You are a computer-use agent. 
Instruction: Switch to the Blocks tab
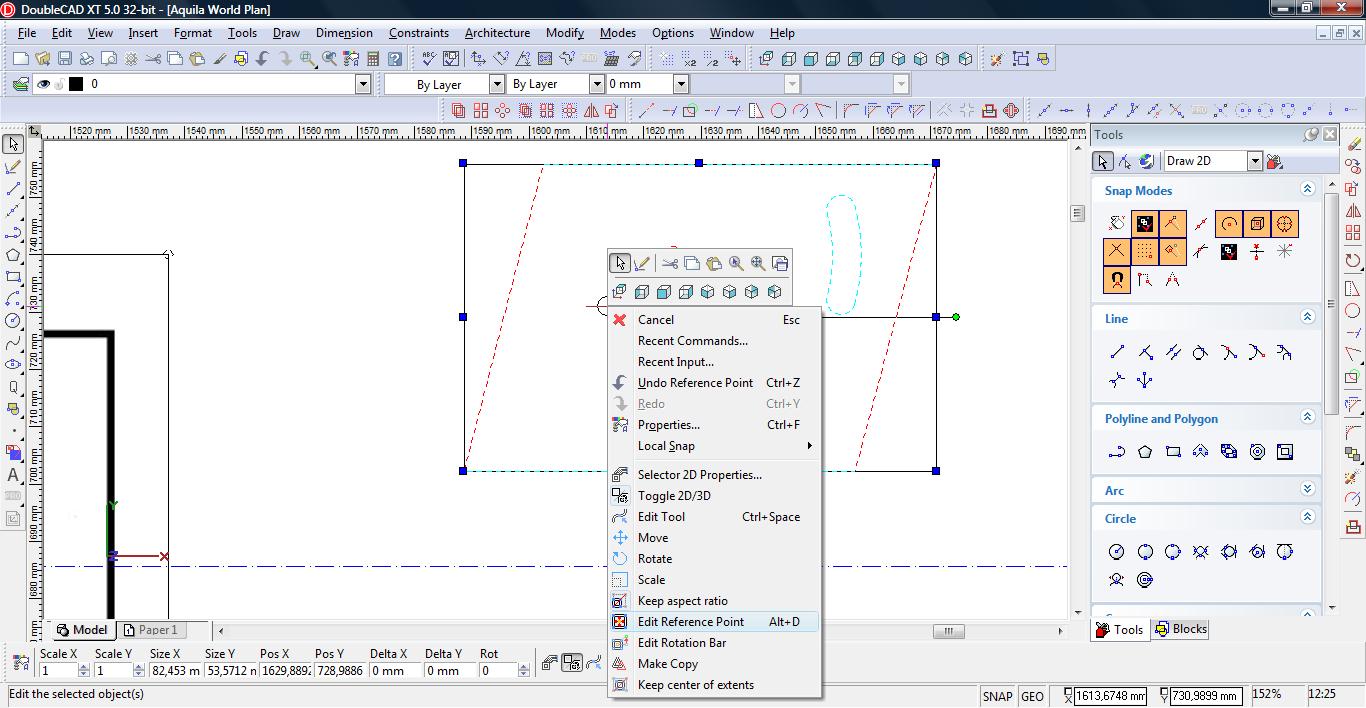(1181, 629)
